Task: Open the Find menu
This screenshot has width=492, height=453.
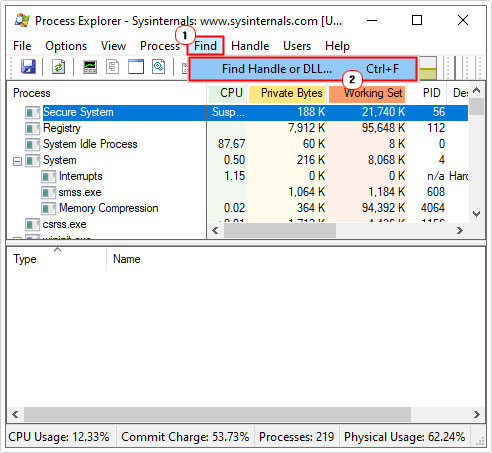Action: tap(205, 46)
